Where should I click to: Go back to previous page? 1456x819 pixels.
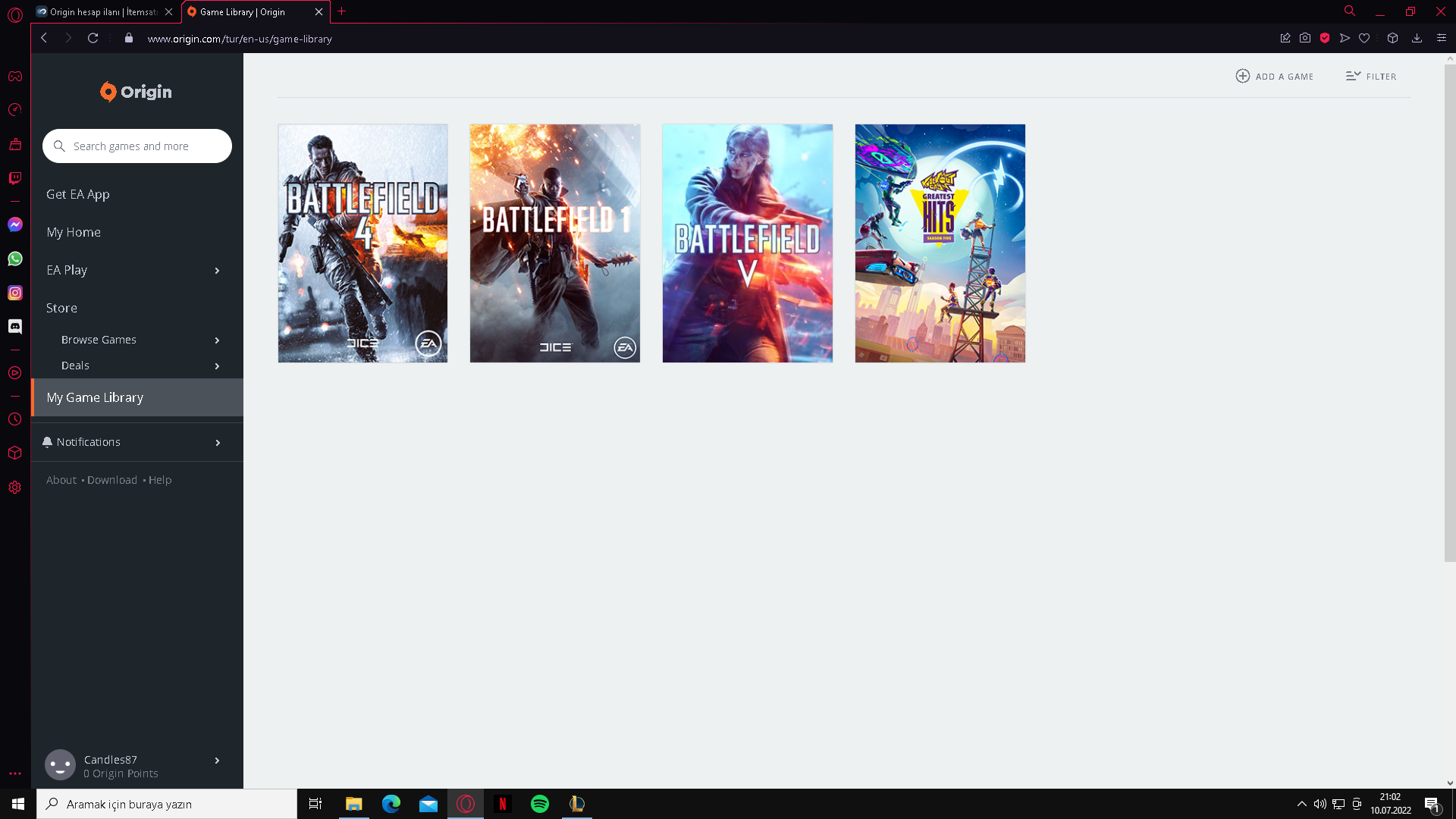coord(44,38)
